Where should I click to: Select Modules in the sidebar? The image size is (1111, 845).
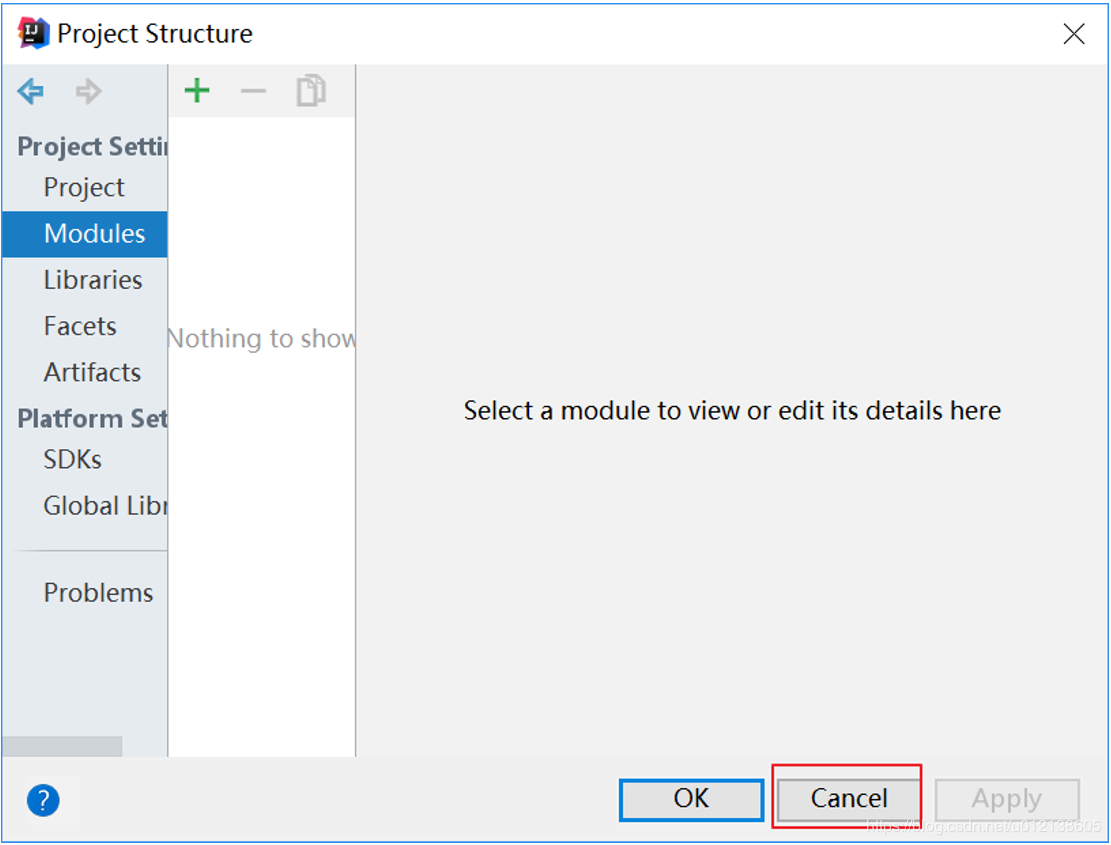tap(84, 234)
